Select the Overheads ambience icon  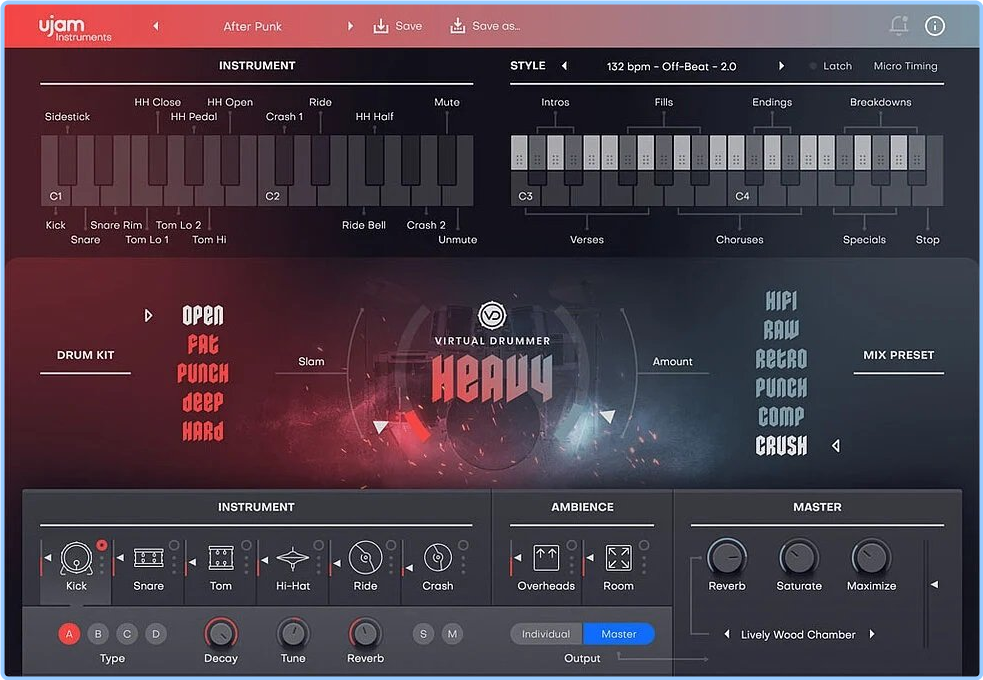tap(546, 558)
